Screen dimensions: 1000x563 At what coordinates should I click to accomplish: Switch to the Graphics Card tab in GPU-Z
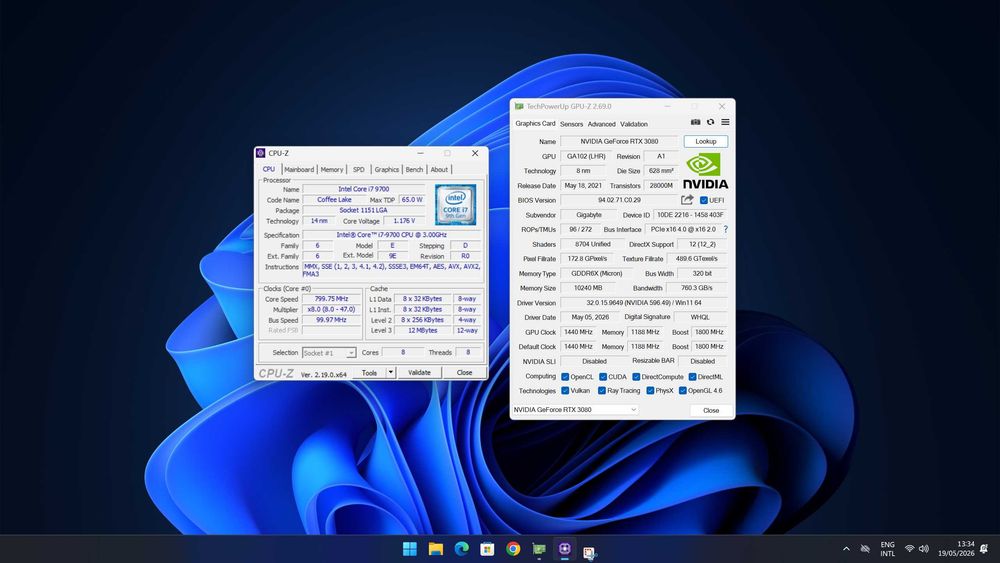(x=535, y=124)
